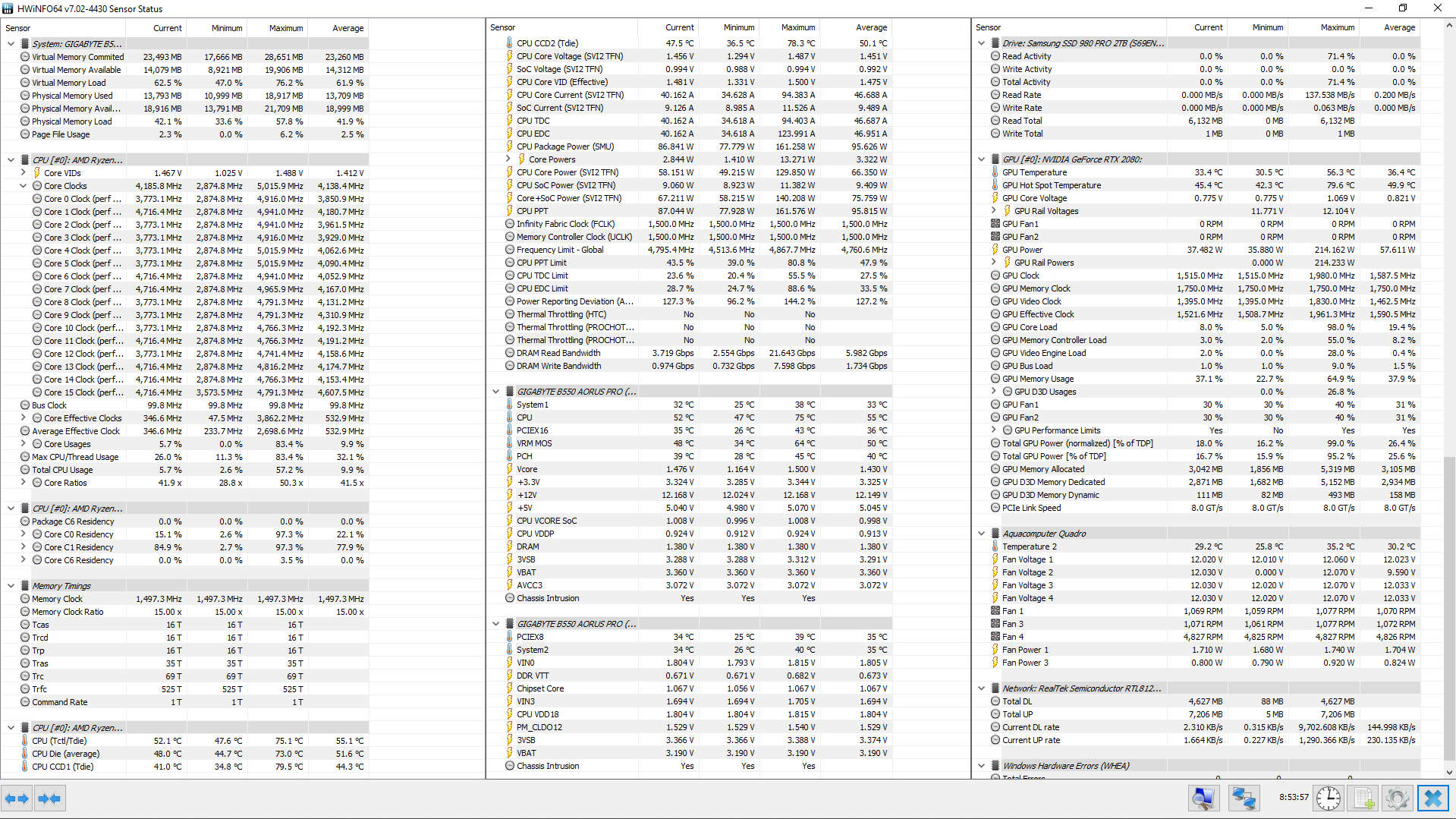Click the clock icon to reset elapsed time
Image resolution: width=1456 pixels, height=819 pixels.
click(x=1329, y=799)
